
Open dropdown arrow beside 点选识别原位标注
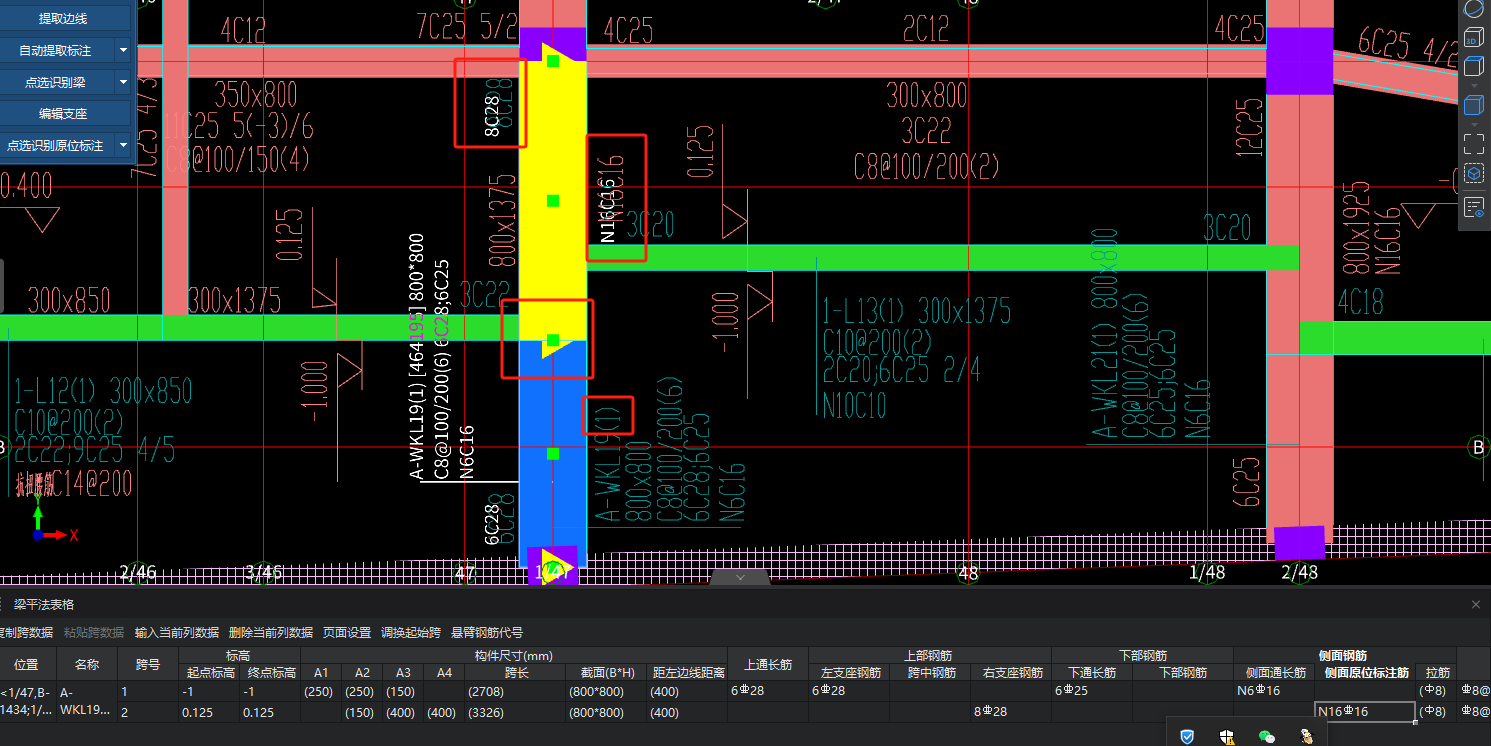tap(123, 146)
